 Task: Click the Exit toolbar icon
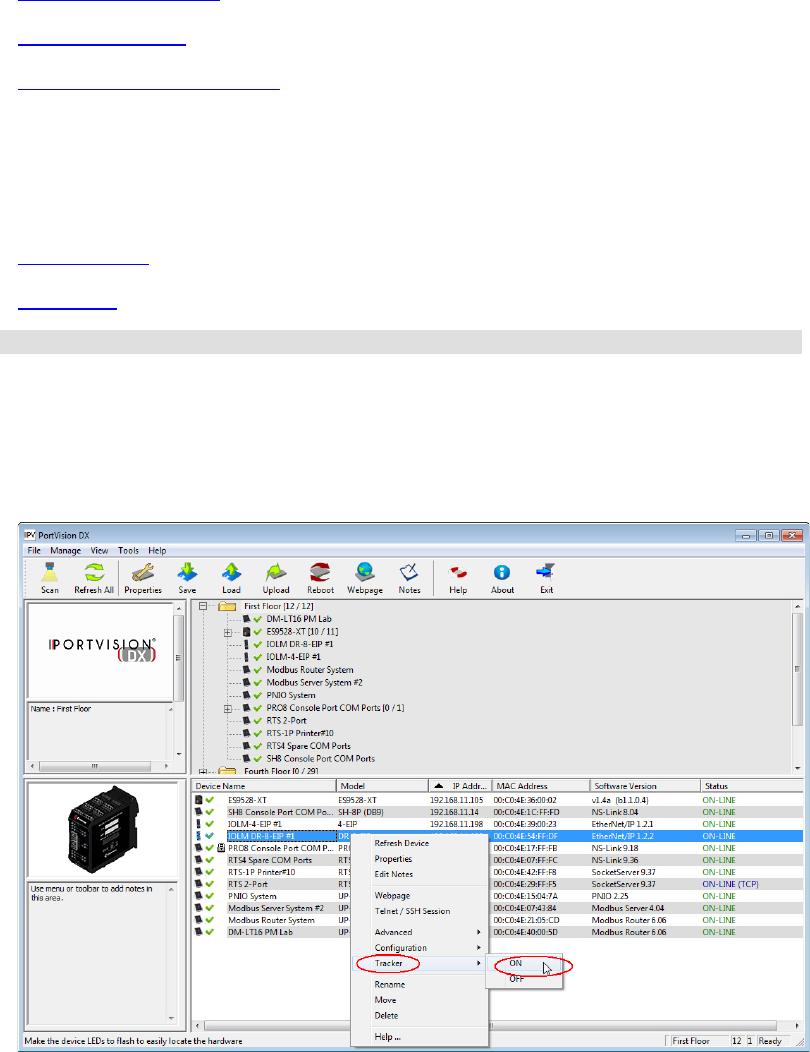(x=546, y=578)
